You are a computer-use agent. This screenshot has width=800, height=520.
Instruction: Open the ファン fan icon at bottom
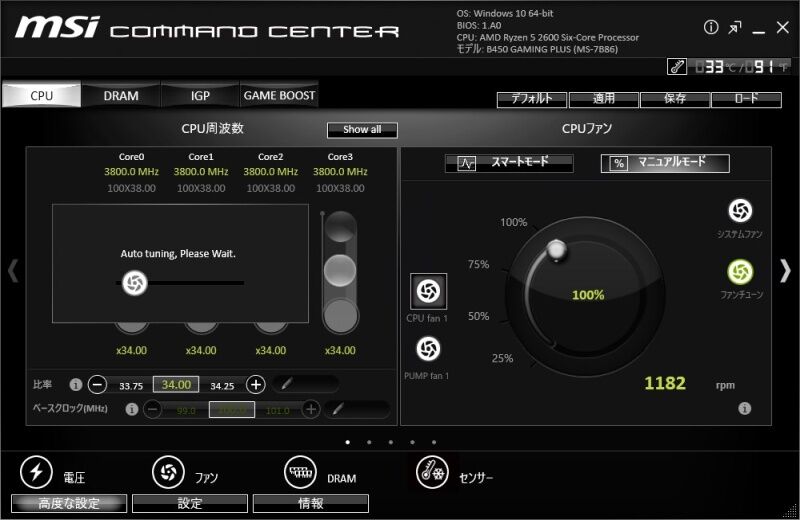(x=168, y=472)
